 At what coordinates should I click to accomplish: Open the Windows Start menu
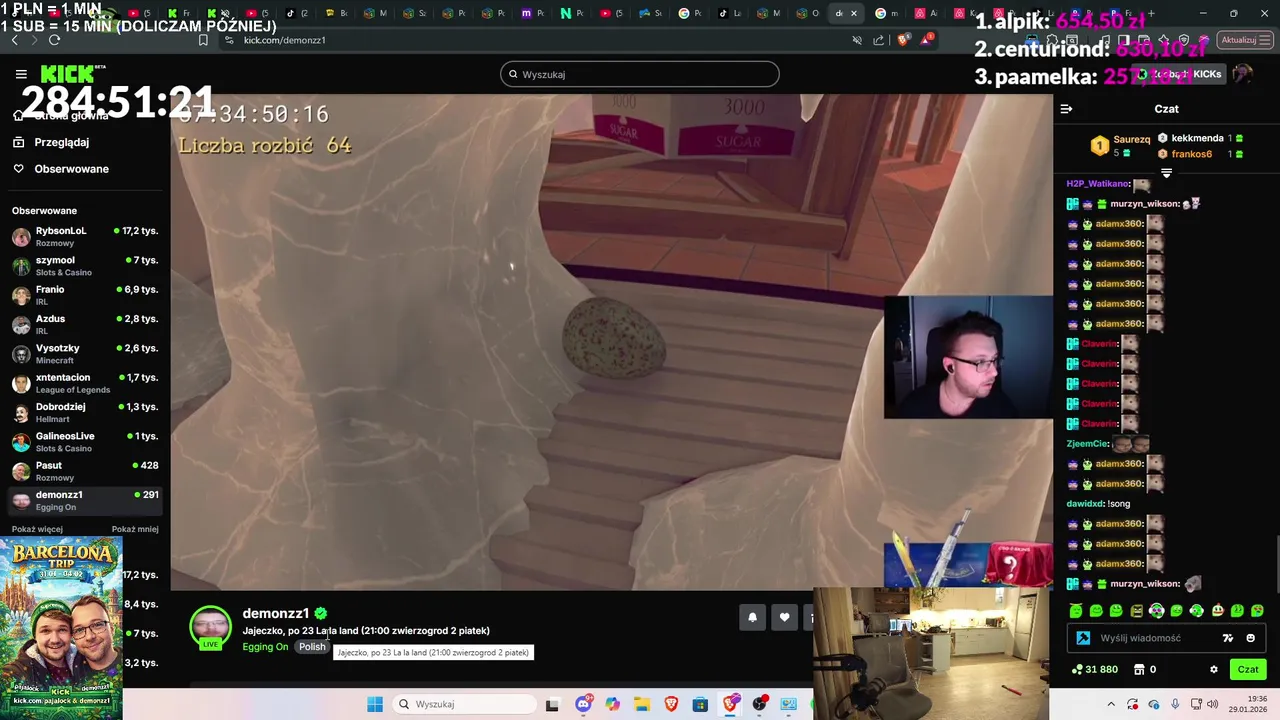(375, 704)
